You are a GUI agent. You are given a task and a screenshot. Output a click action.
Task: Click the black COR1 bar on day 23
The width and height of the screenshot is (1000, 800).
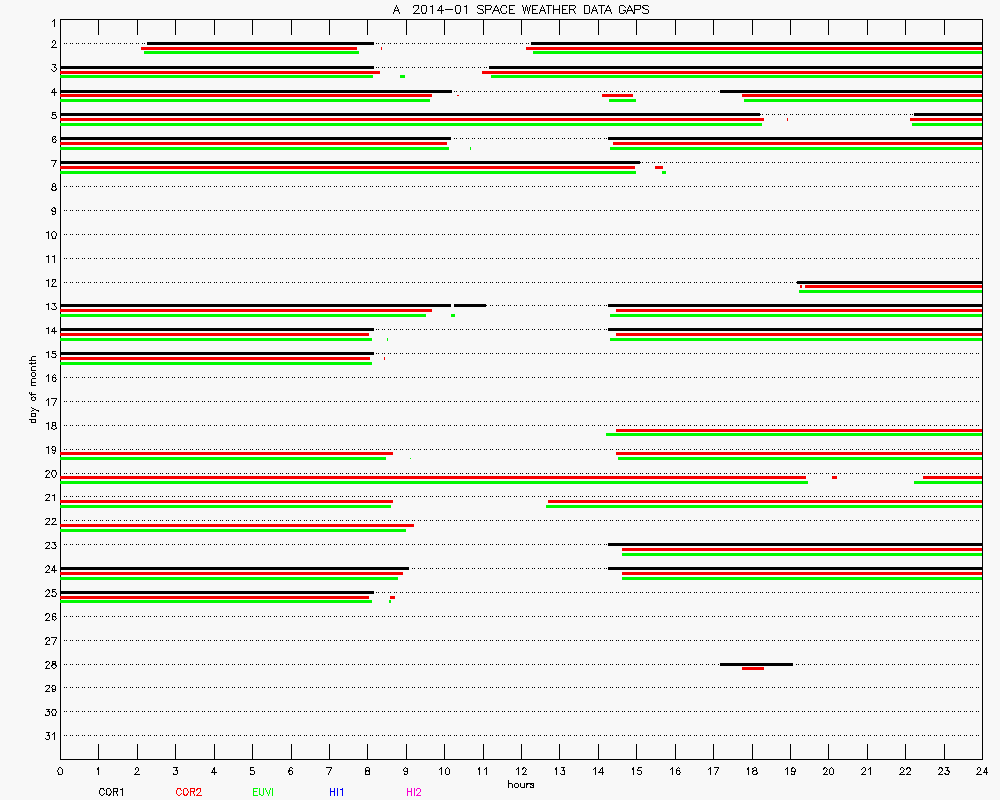click(x=795, y=544)
